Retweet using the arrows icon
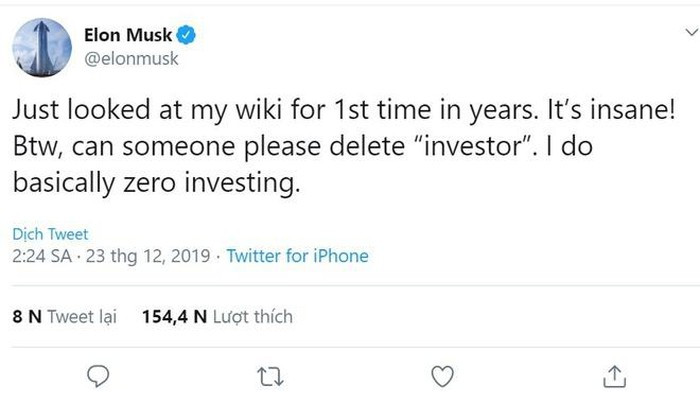Viewport: 700px width, 403px height. point(268,376)
